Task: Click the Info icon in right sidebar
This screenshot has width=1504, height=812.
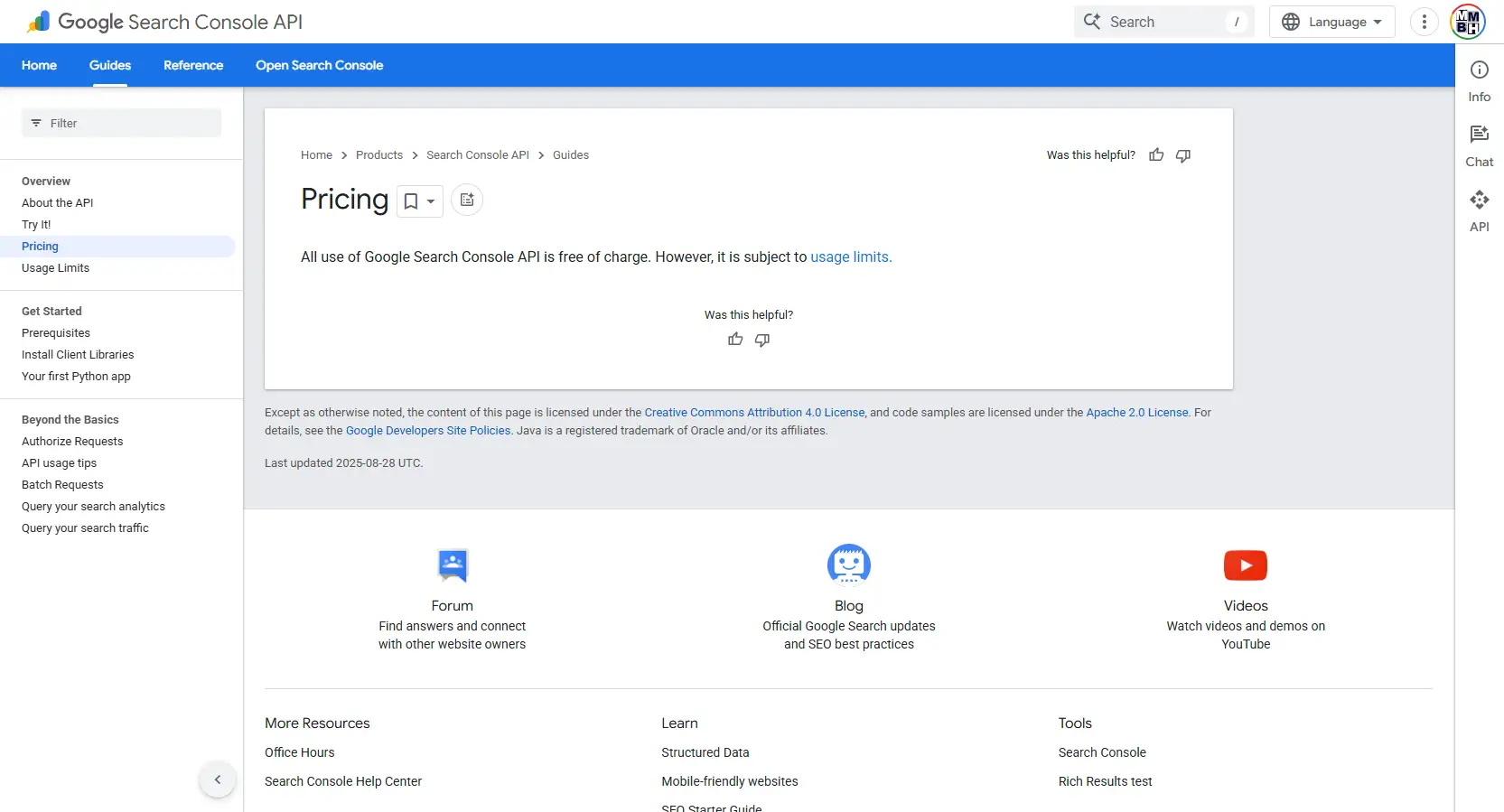Action: [1479, 70]
